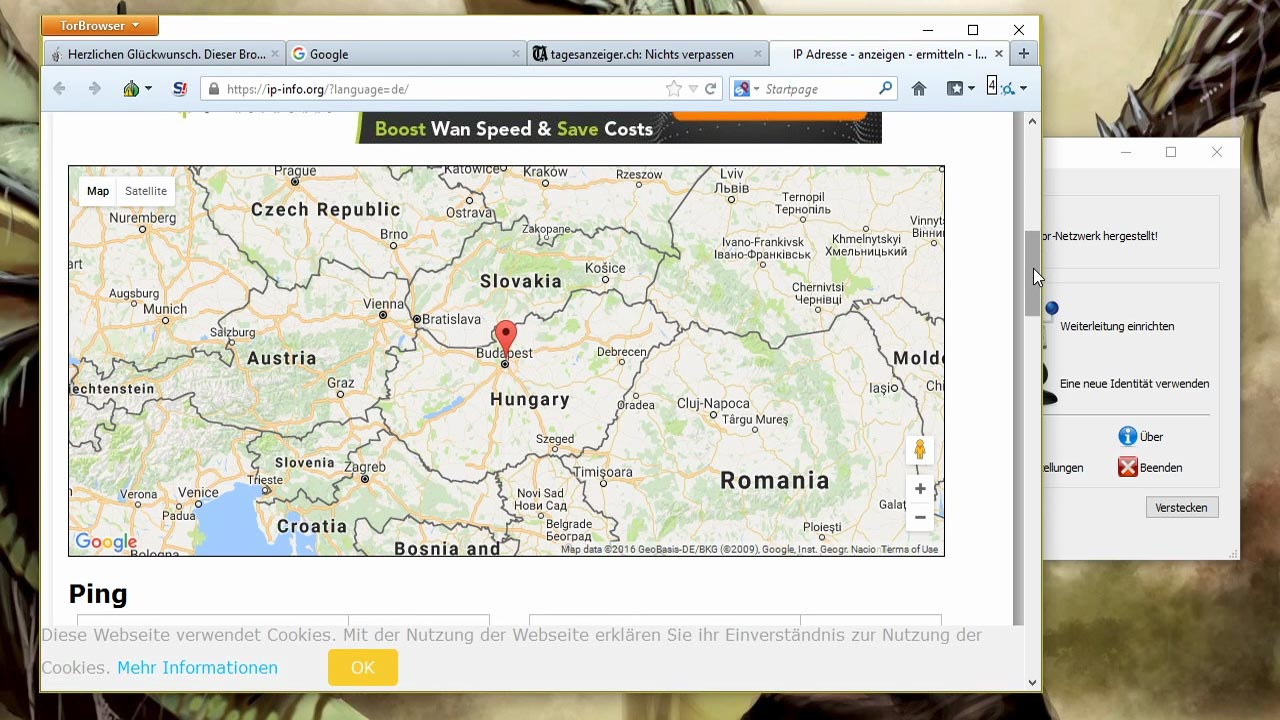Accept cookies with the OK button

(x=362, y=668)
